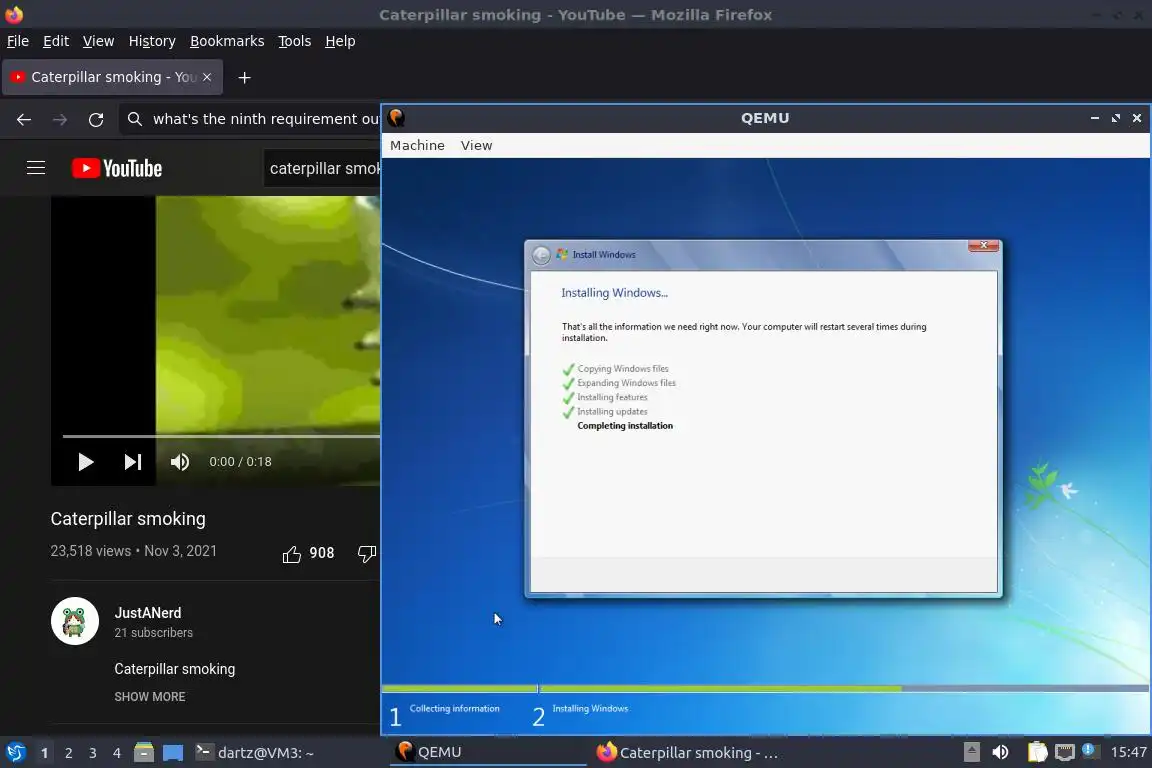
Task: Click the "23,518 views" text
Action: [x=90, y=551]
